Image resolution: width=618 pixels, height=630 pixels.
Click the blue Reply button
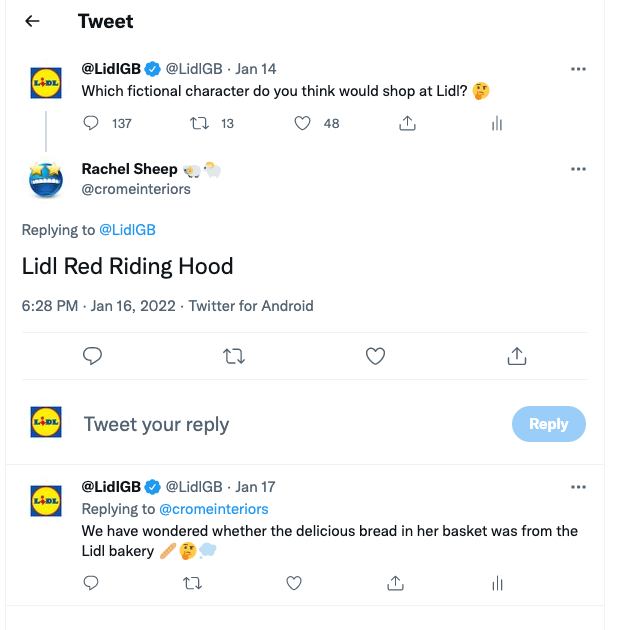[x=548, y=424]
